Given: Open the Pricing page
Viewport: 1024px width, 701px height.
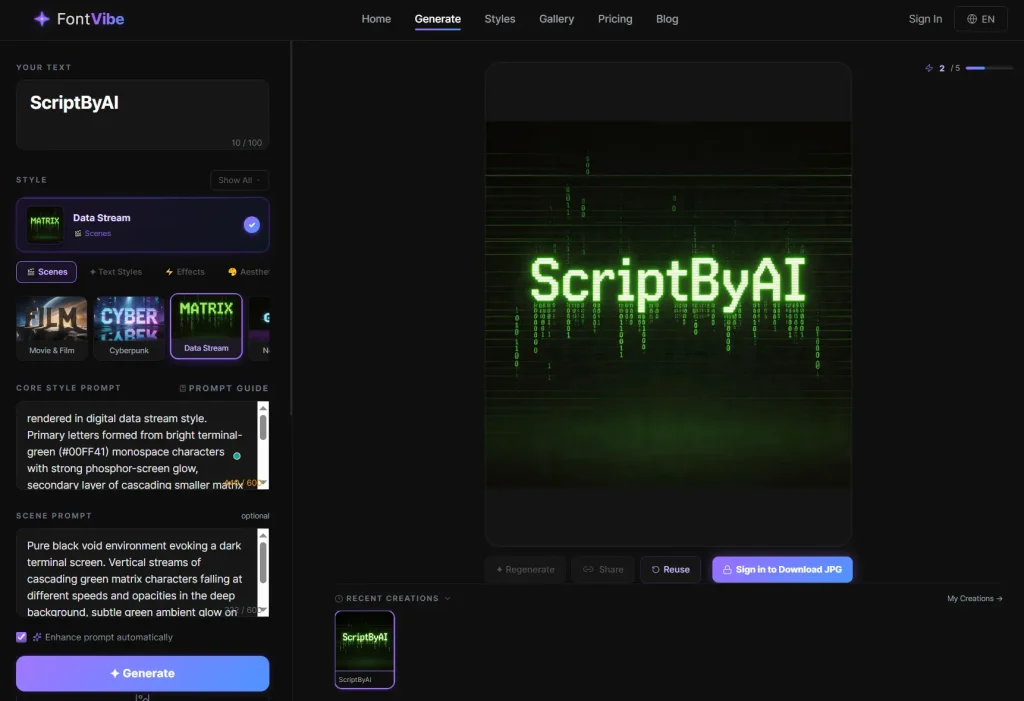Looking at the screenshot, I should click(x=615, y=19).
